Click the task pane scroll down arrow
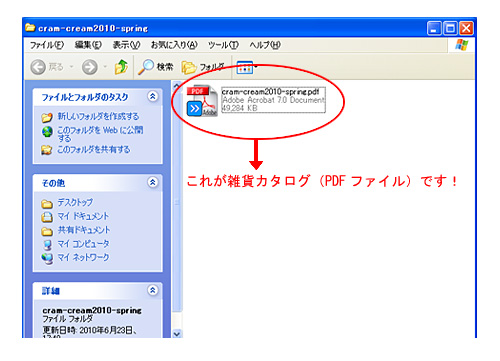This screenshot has height=361, width=500. [x=177, y=333]
